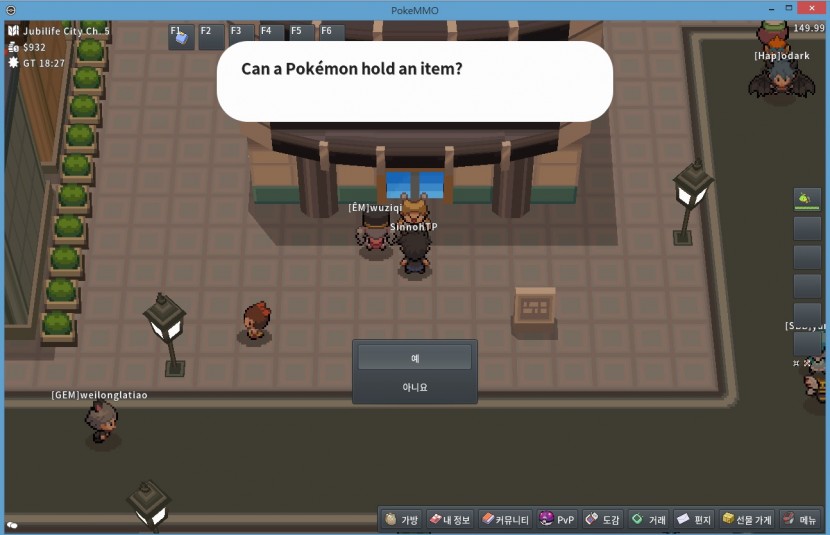
Task: Click the Jubilife City location icon
Action: click(13, 31)
